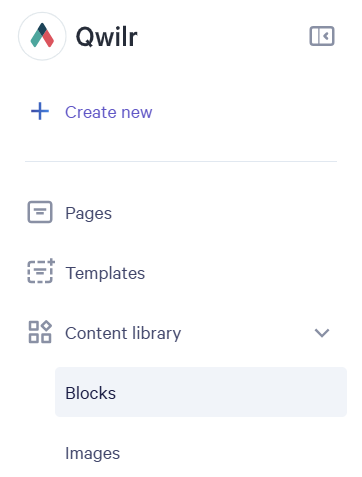Screen dimensions: 362x477
Task: Click the Qwilr logo icon
Action: click(42, 36)
